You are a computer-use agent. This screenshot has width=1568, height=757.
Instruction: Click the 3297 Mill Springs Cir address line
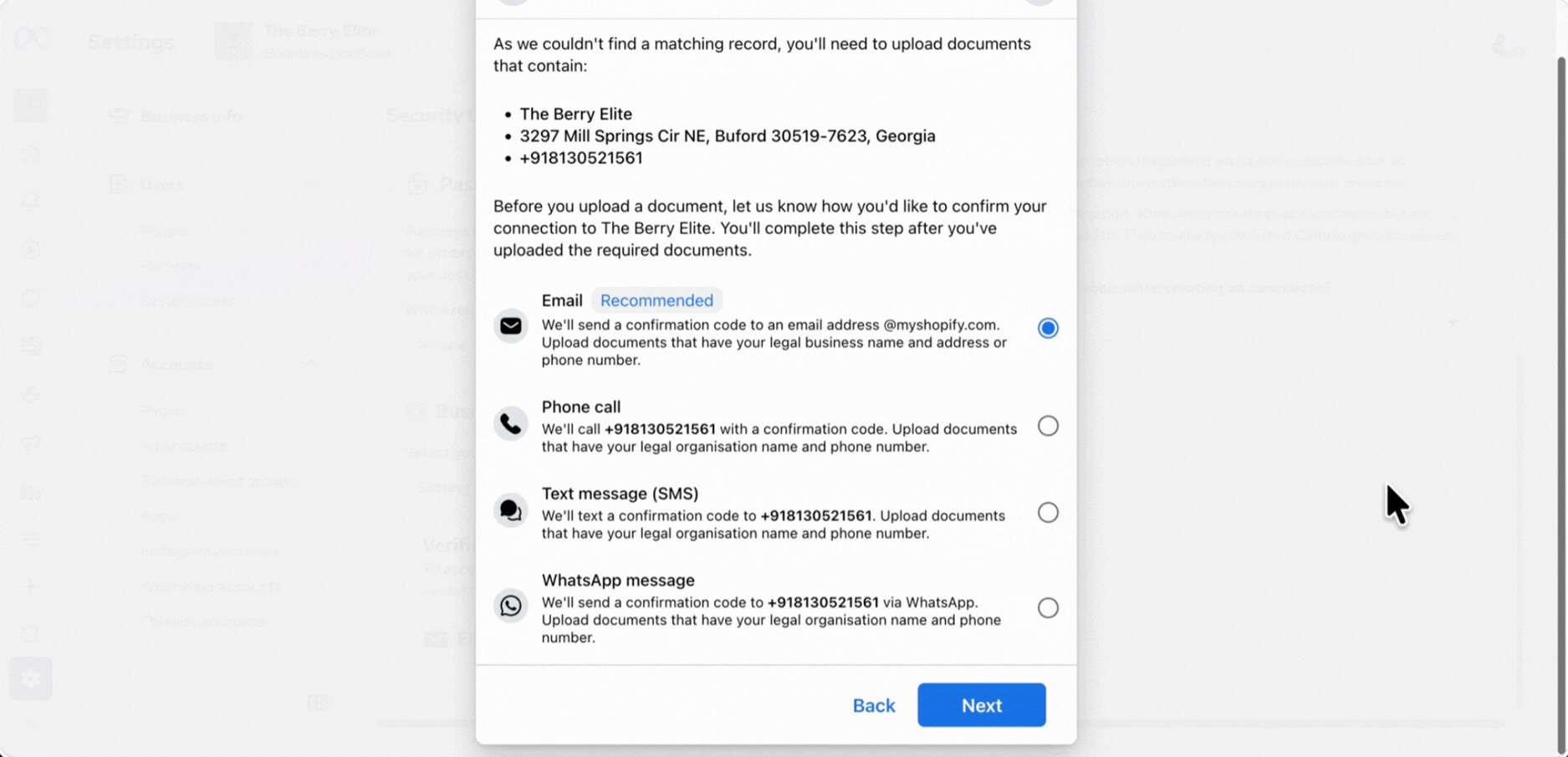pyautogui.click(x=728, y=136)
